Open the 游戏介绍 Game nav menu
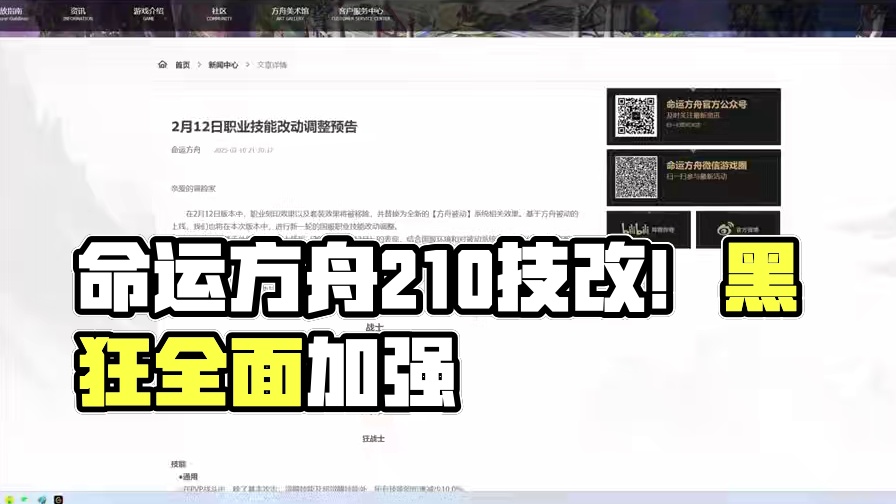Image resolution: width=896 pixels, height=504 pixels. [x=149, y=14]
